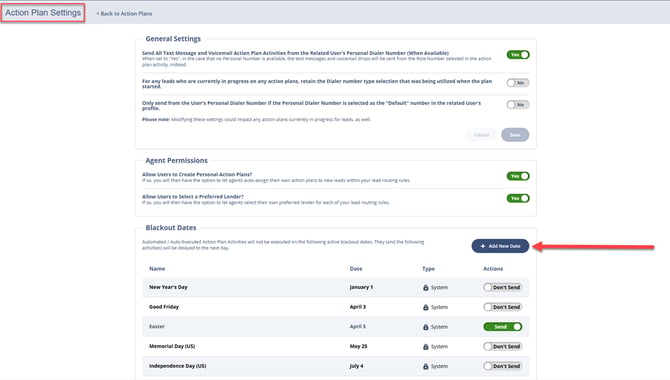The width and height of the screenshot is (670, 380).
Task: Click the lock icon in New Year's Day row
Action: click(x=426, y=288)
